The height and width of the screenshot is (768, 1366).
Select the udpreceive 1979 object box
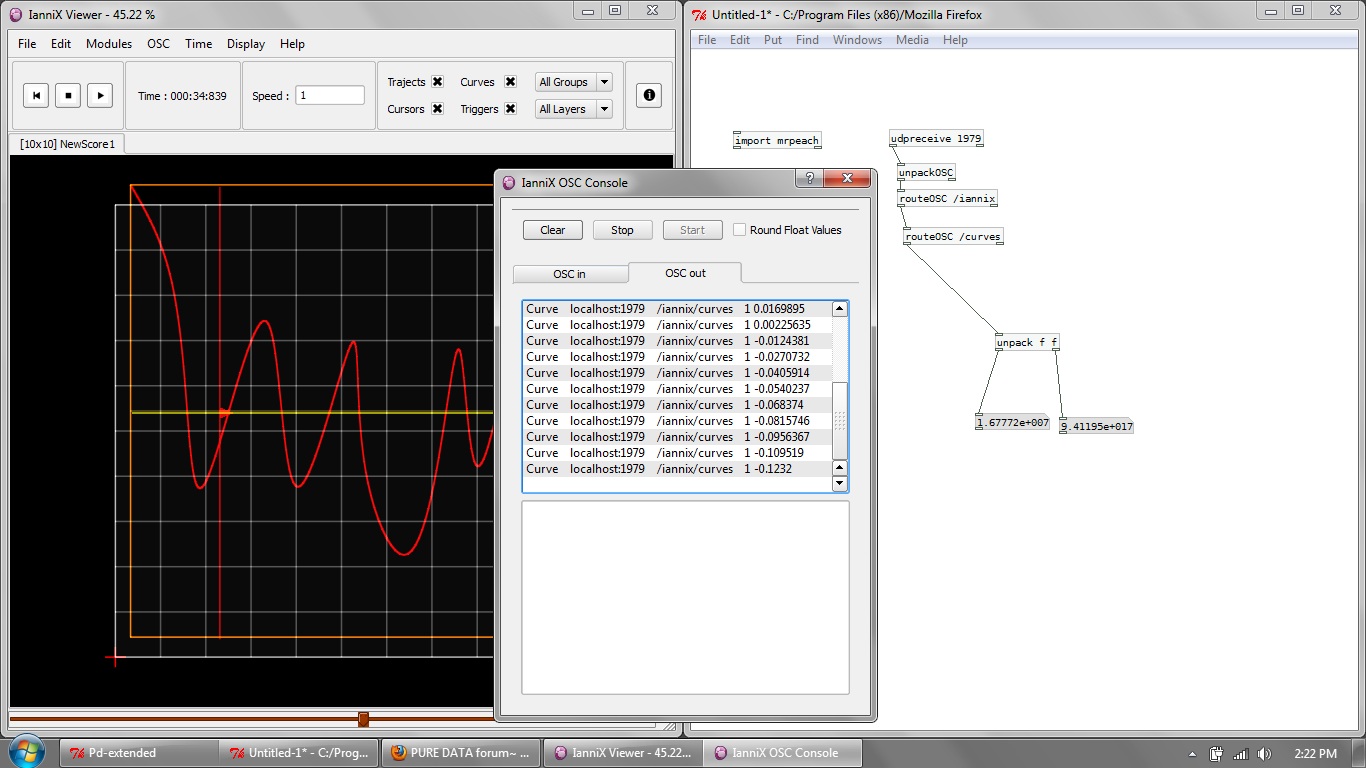936,139
